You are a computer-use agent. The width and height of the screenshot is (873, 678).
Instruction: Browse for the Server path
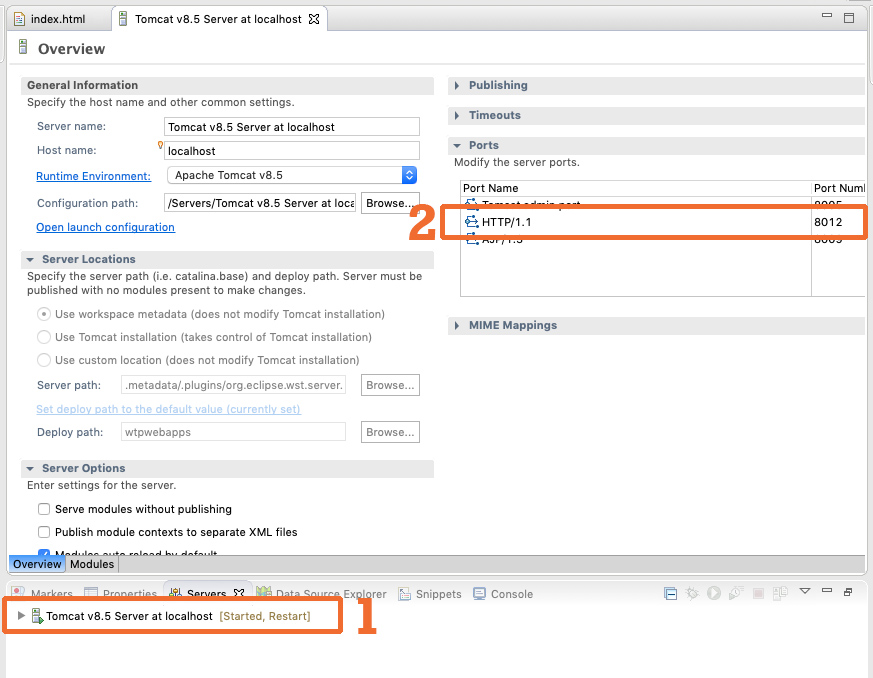click(x=390, y=385)
